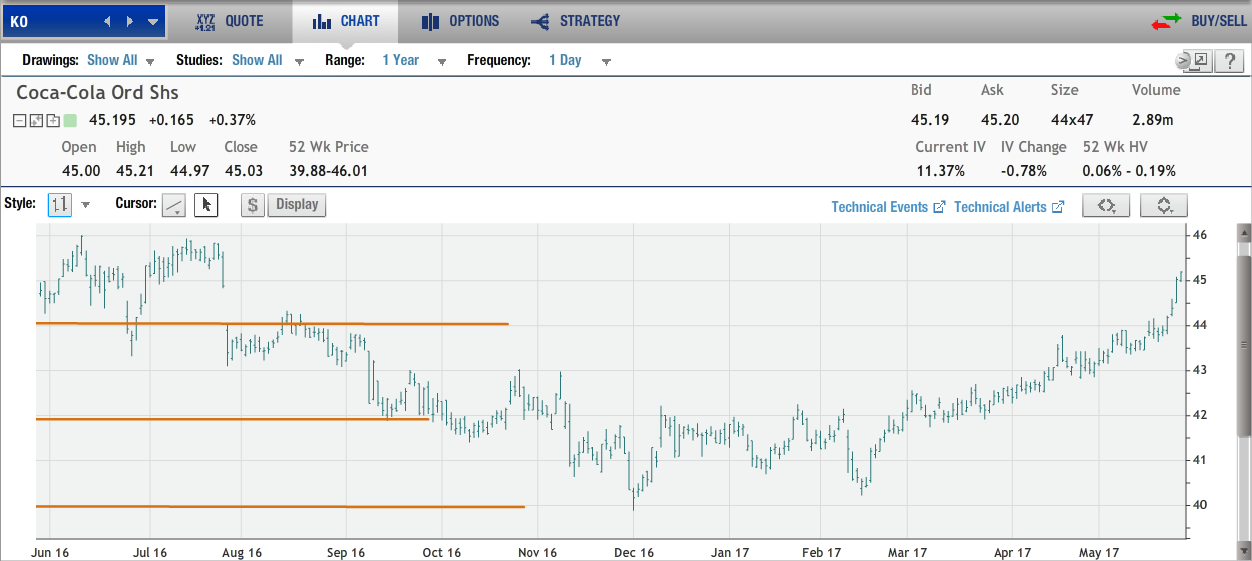Pop out chart into new window
Image resolution: width=1252 pixels, height=561 pixels.
1199,61
